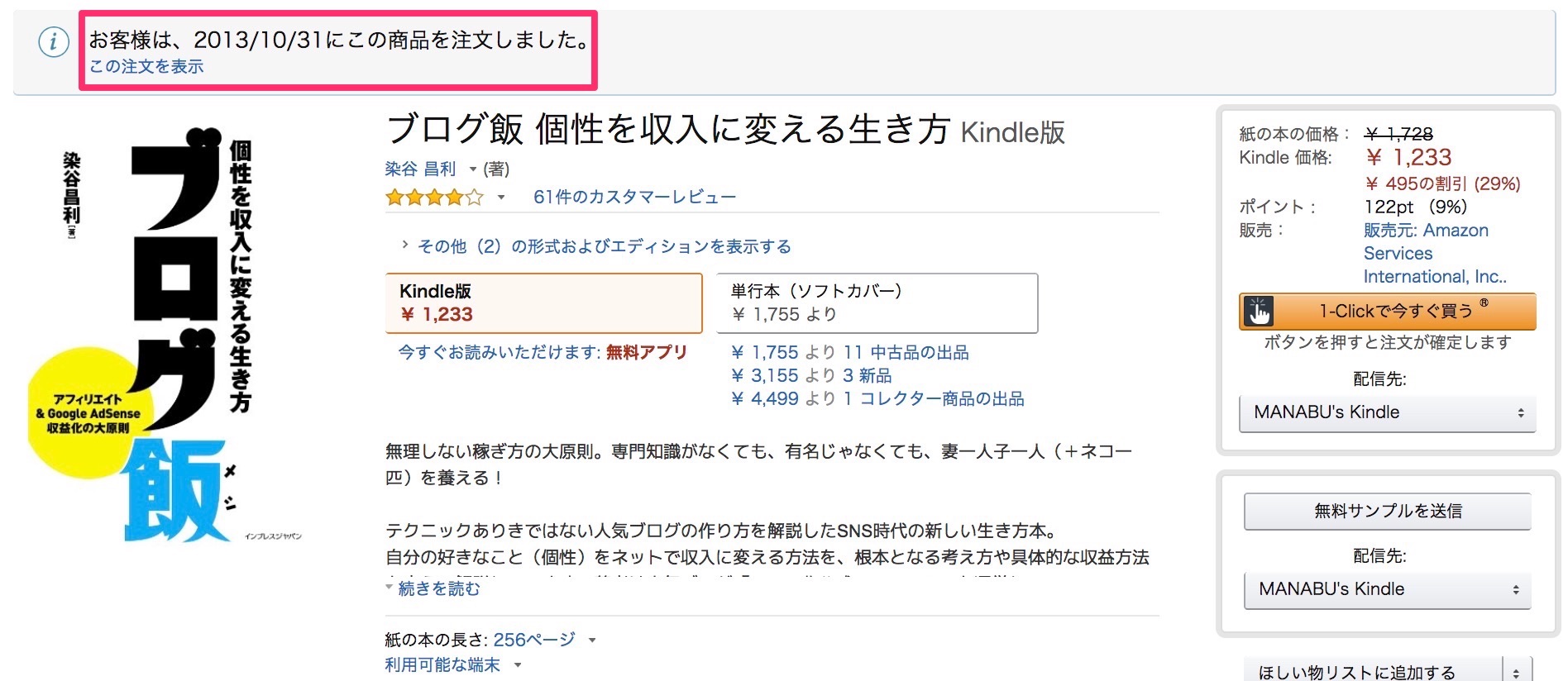Open the rating breakdown via star dropdown arrow

[500, 197]
